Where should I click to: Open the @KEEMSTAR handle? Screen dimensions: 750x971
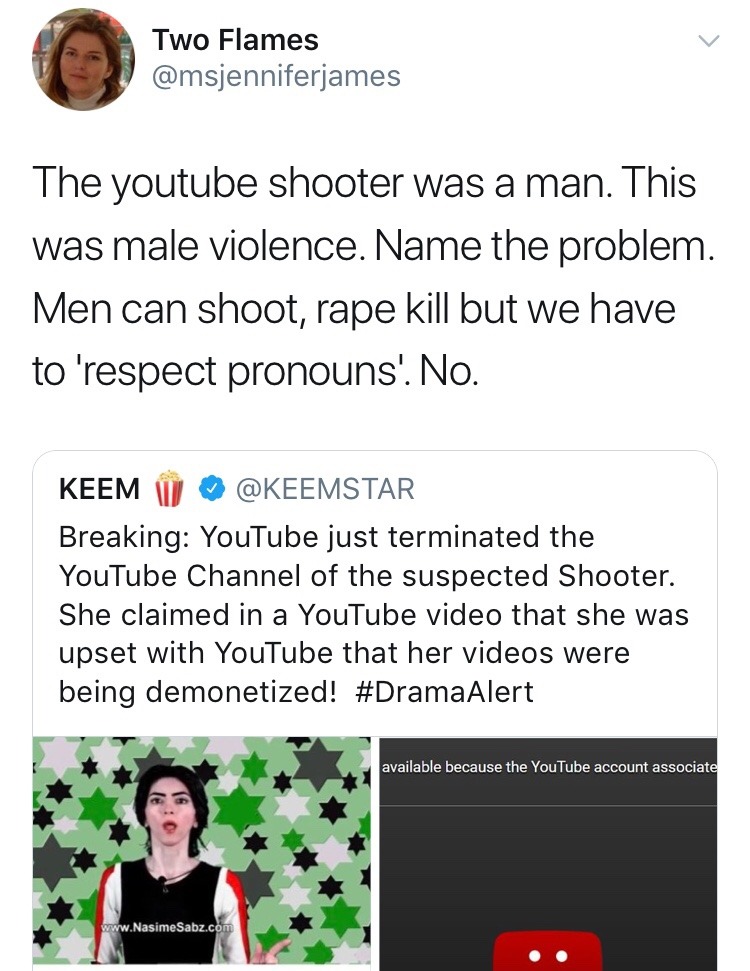324,489
